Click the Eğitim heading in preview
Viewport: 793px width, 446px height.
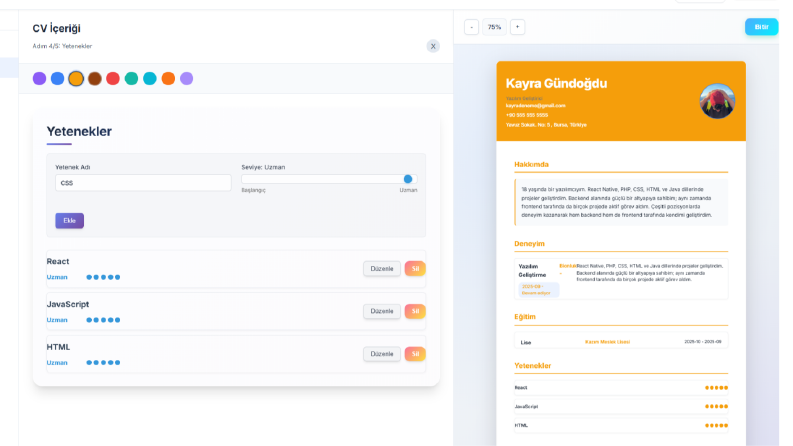tap(525, 317)
